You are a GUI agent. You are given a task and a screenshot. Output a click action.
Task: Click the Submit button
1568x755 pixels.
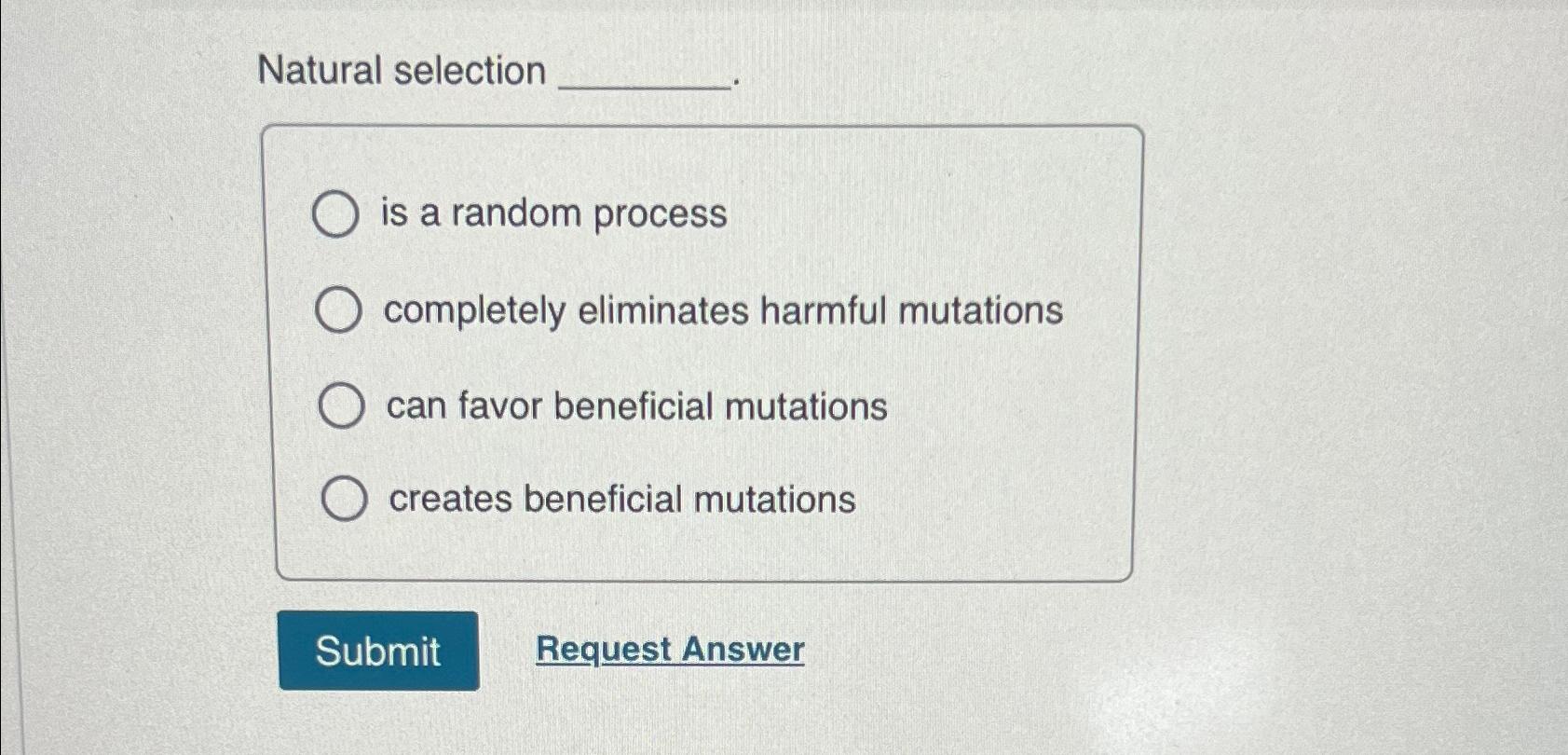pyautogui.click(x=378, y=651)
